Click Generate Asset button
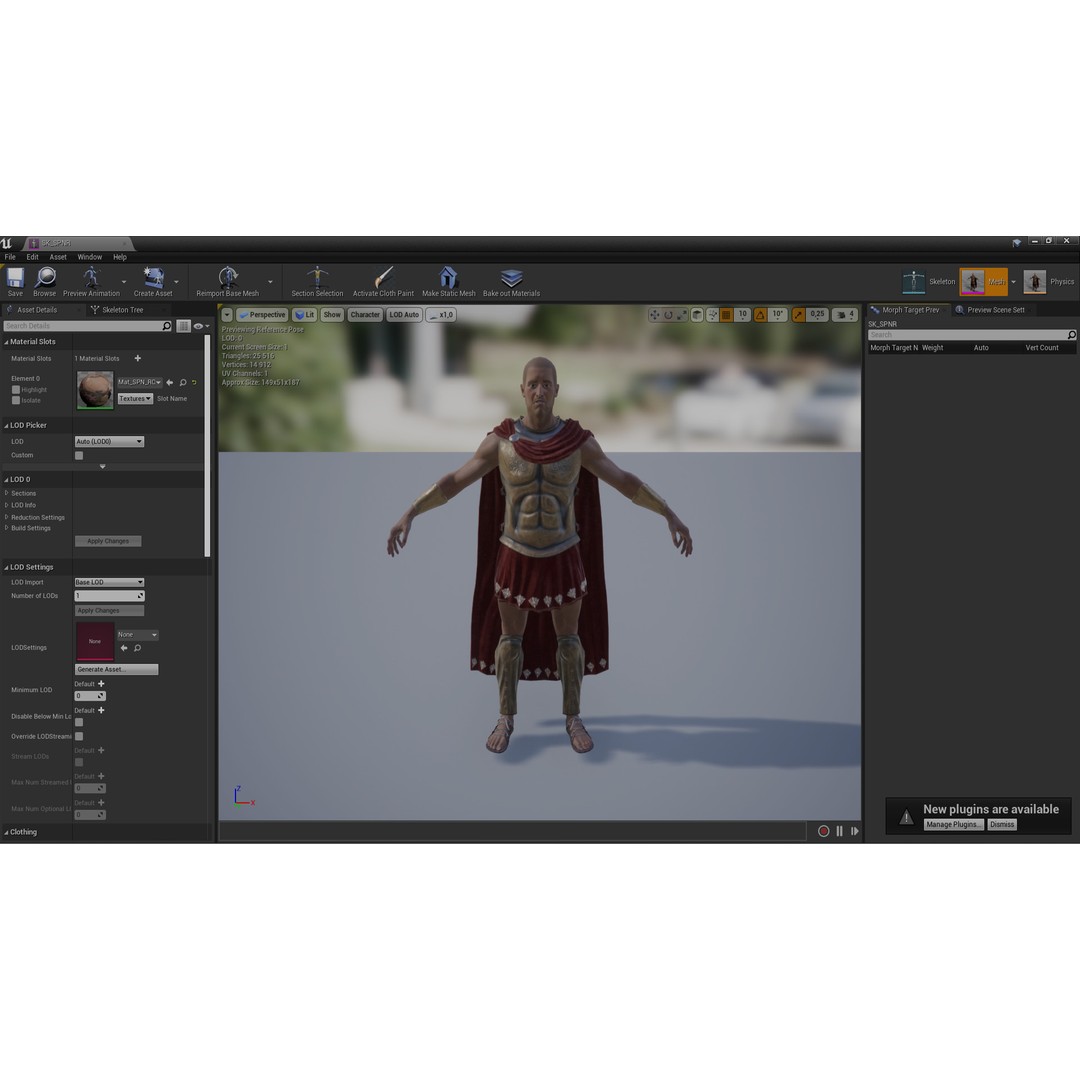The image size is (1080, 1080). click(116, 669)
